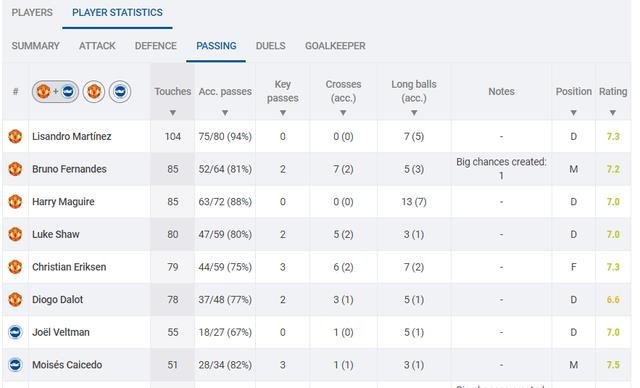The width and height of the screenshot is (640, 388).
Task: Click the Brighton crest beside Joël Veltman
Action: [15, 332]
